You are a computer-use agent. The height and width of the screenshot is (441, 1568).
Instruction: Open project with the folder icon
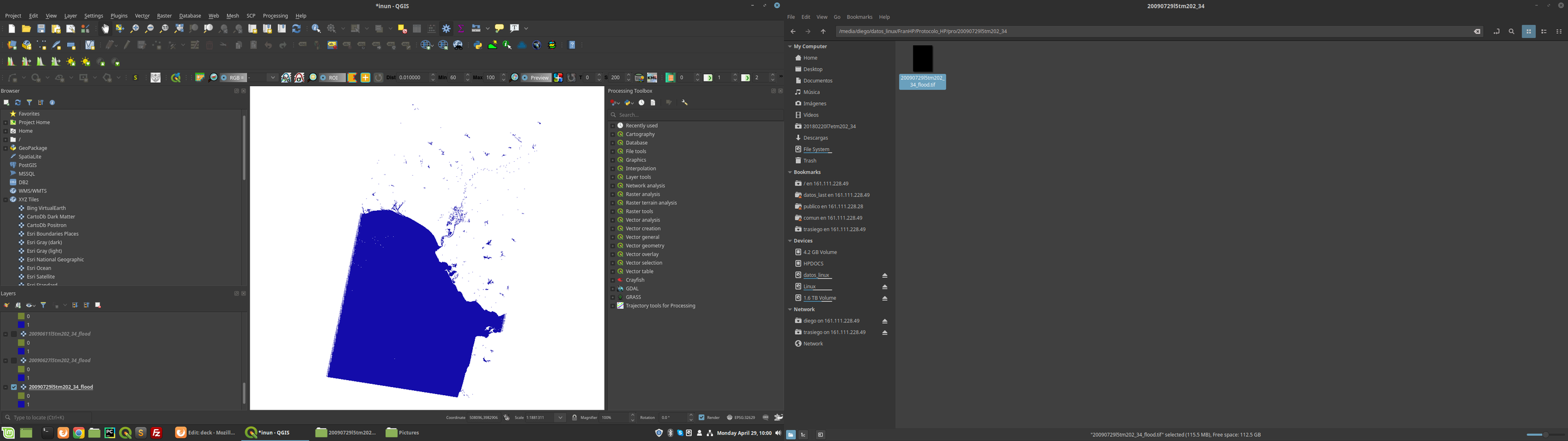pyautogui.click(x=26, y=28)
